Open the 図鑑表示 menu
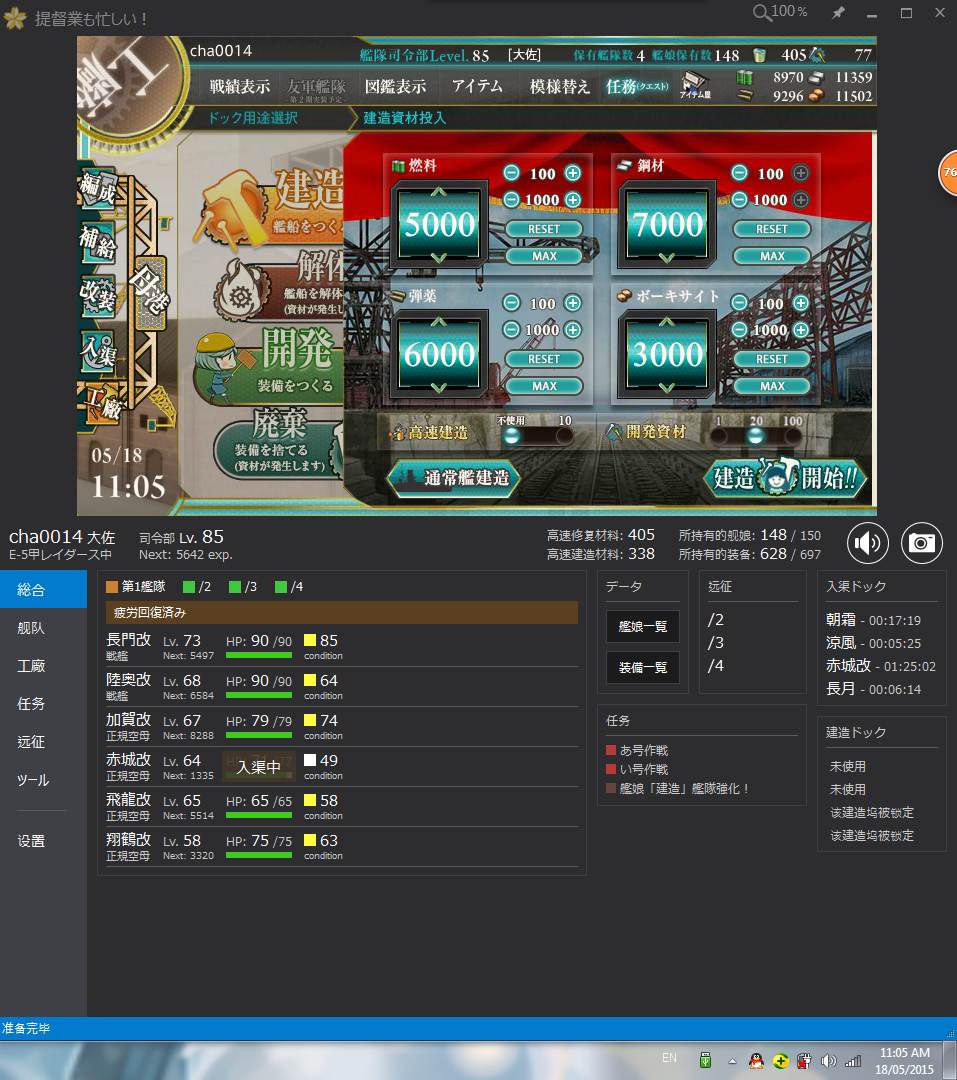Viewport: 957px width, 1080px height. pyautogui.click(x=395, y=87)
